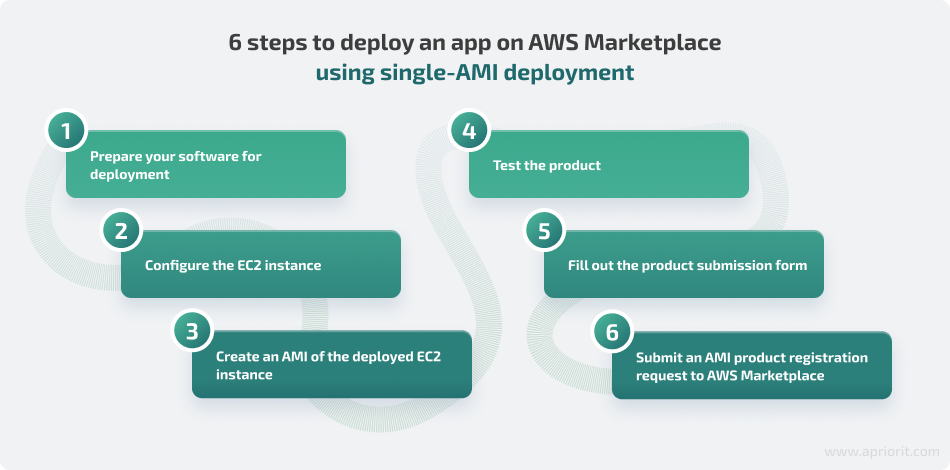Select the "Test the product" step
Screen dimensions: 950x470
(x=609, y=164)
